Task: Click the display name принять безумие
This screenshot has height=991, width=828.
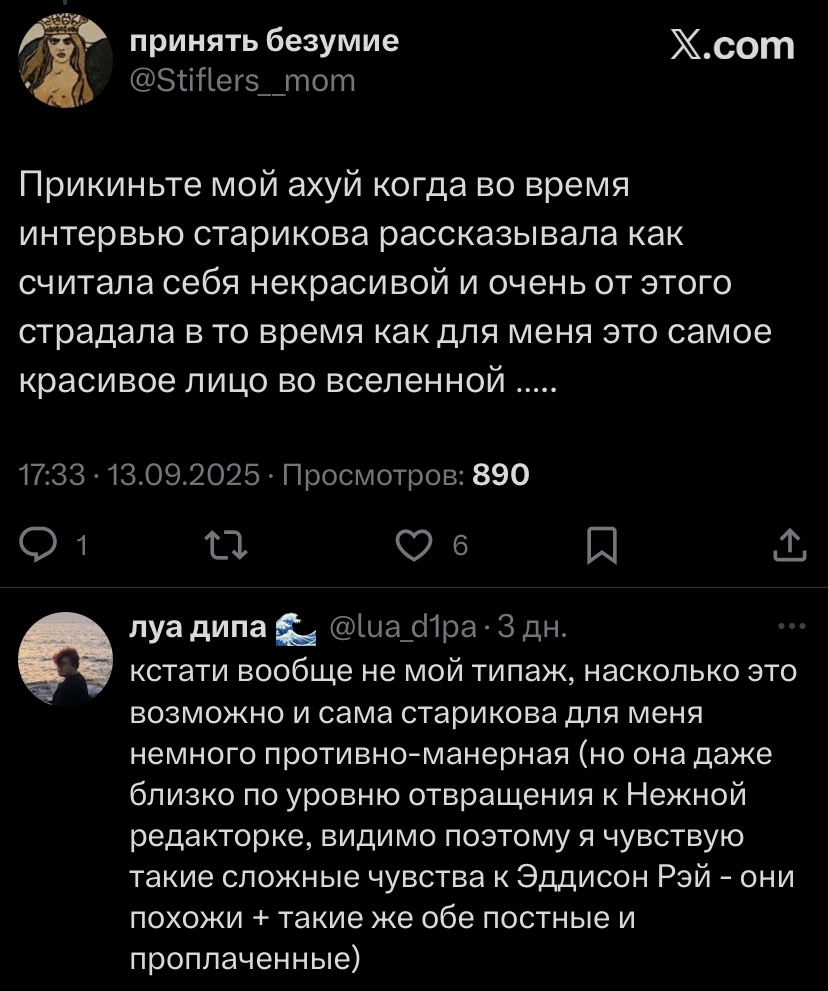Action: point(264,40)
